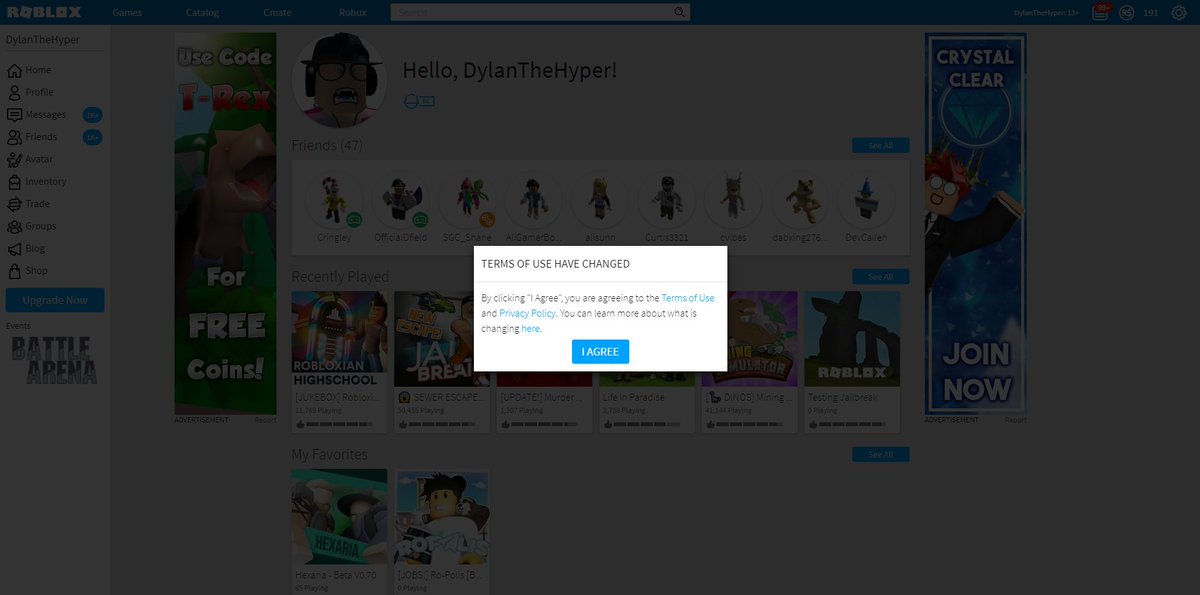Open the Hexaria favorite game thumbnail
1200x595 pixels.
(x=339, y=517)
